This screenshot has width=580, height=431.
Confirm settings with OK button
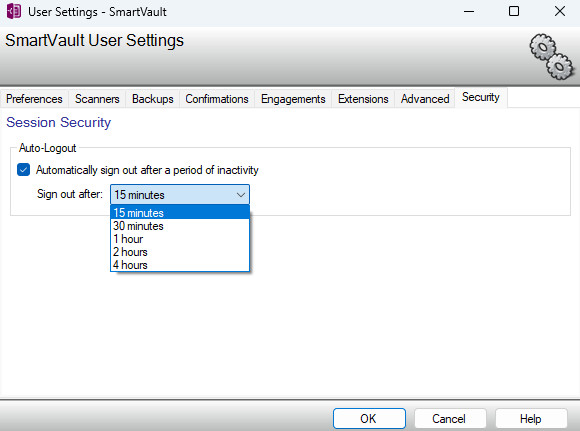pos(369,418)
